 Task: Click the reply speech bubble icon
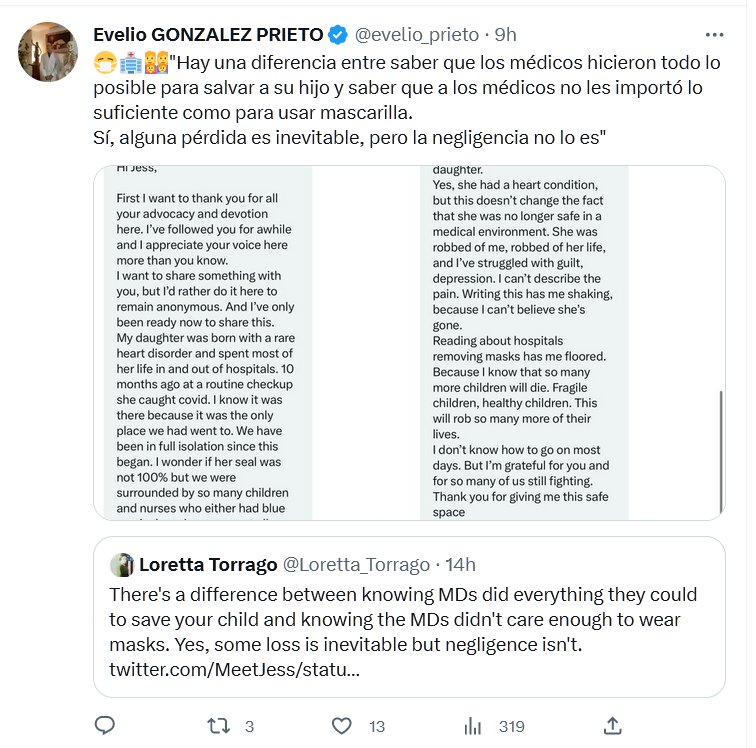tap(104, 725)
